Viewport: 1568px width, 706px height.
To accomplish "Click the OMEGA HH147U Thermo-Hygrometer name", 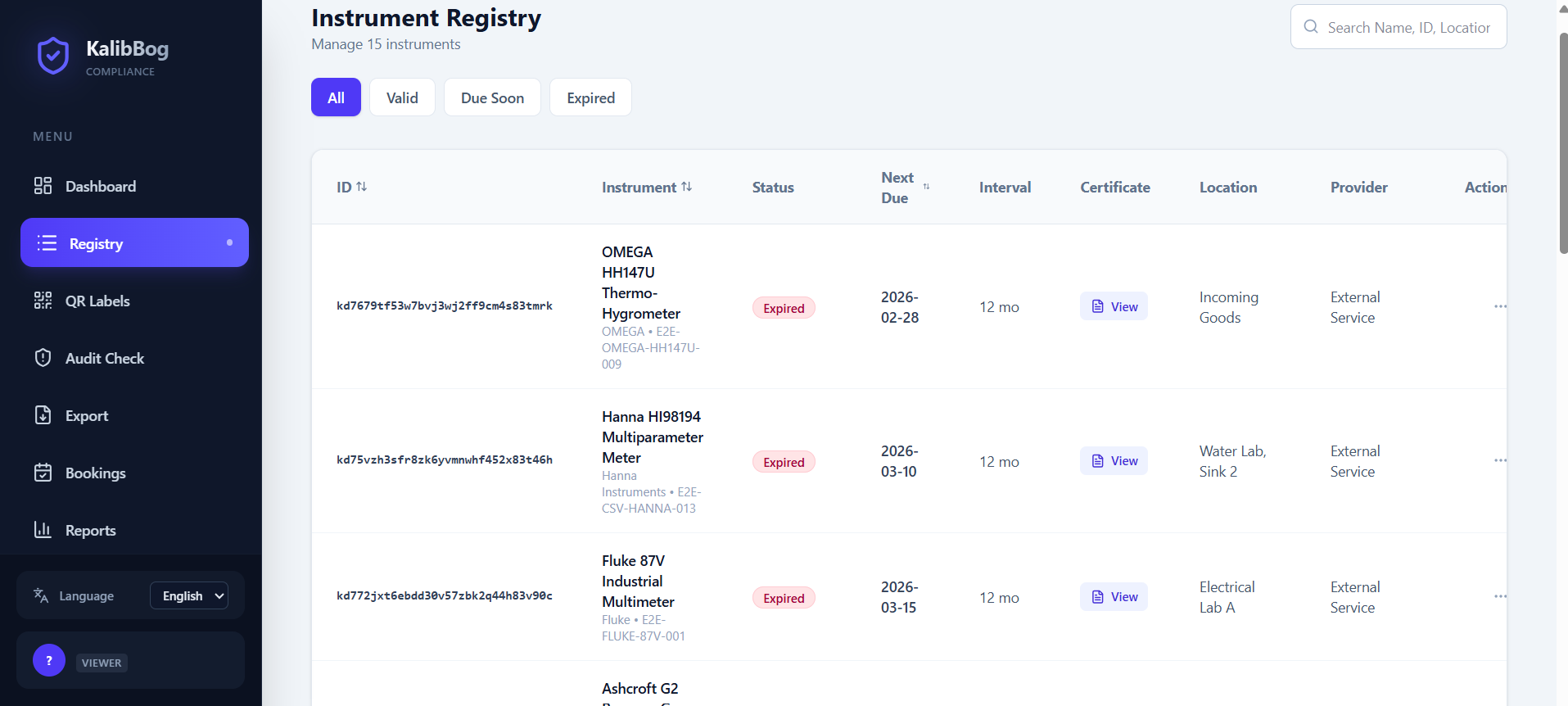I will click(x=641, y=283).
